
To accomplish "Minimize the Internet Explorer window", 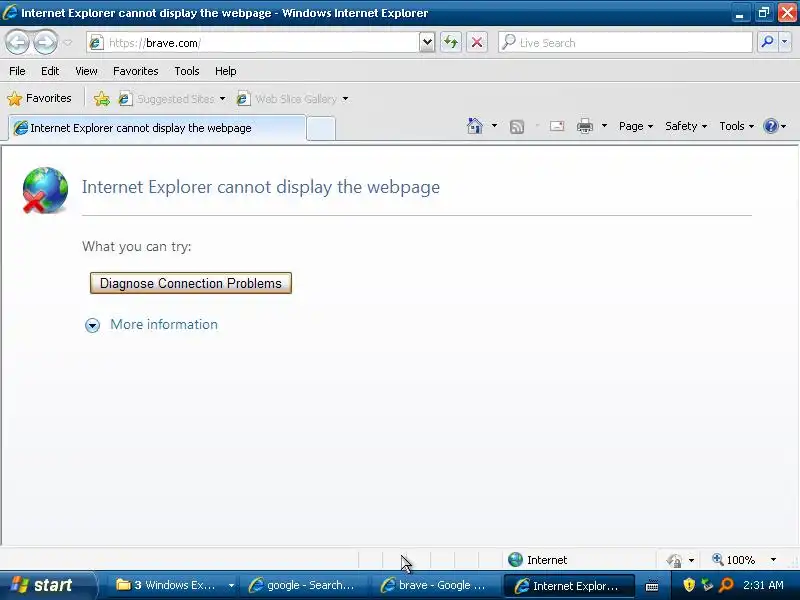I will pyautogui.click(x=739, y=13).
